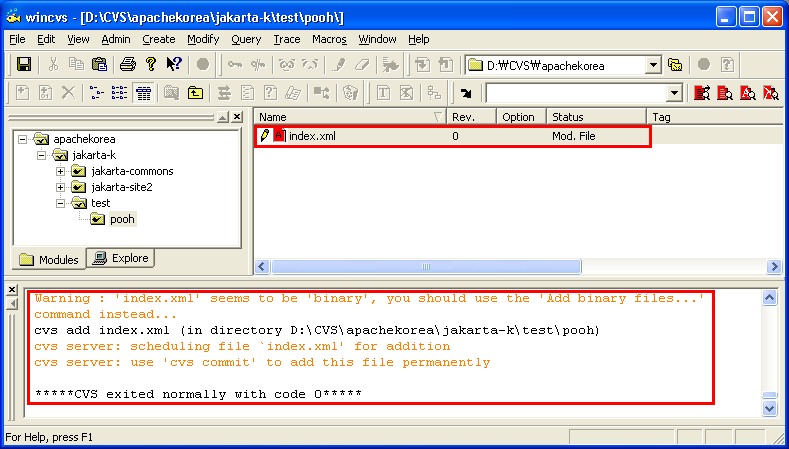Open the D:\CVS\apachekorea path dropdown
Screen dimensions: 789x449
(x=653, y=65)
